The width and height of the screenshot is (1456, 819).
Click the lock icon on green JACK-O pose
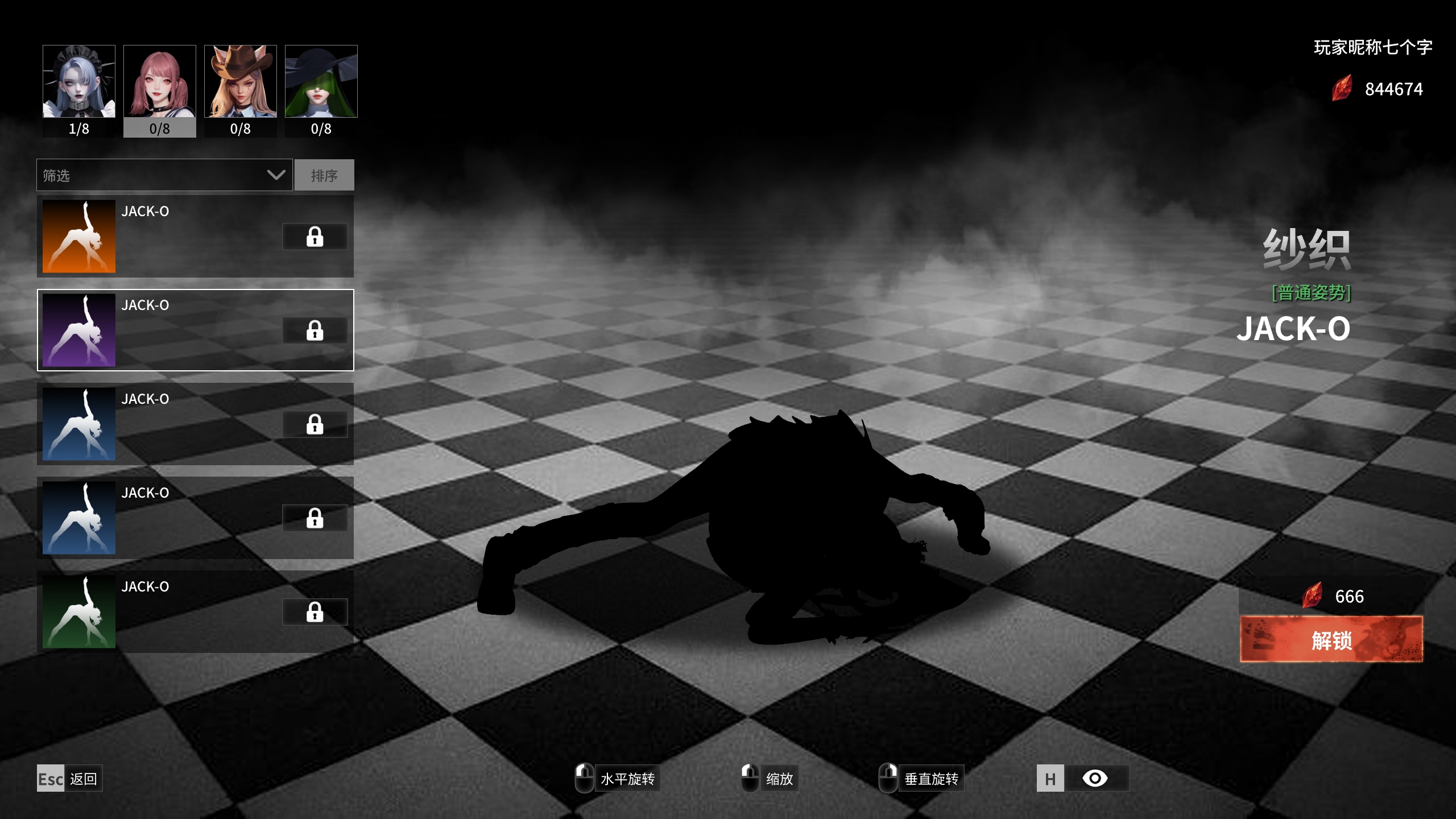(315, 612)
